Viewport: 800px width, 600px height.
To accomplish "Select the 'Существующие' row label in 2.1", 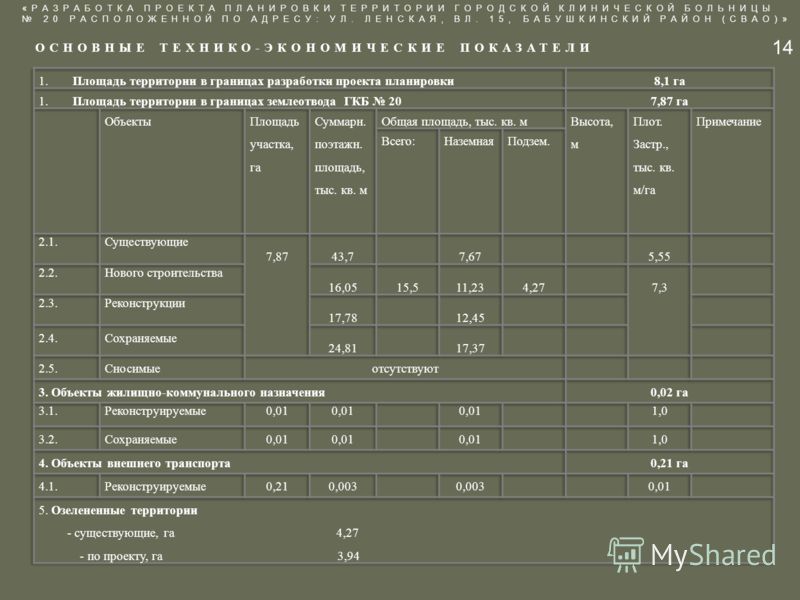I will coord(146,242).
